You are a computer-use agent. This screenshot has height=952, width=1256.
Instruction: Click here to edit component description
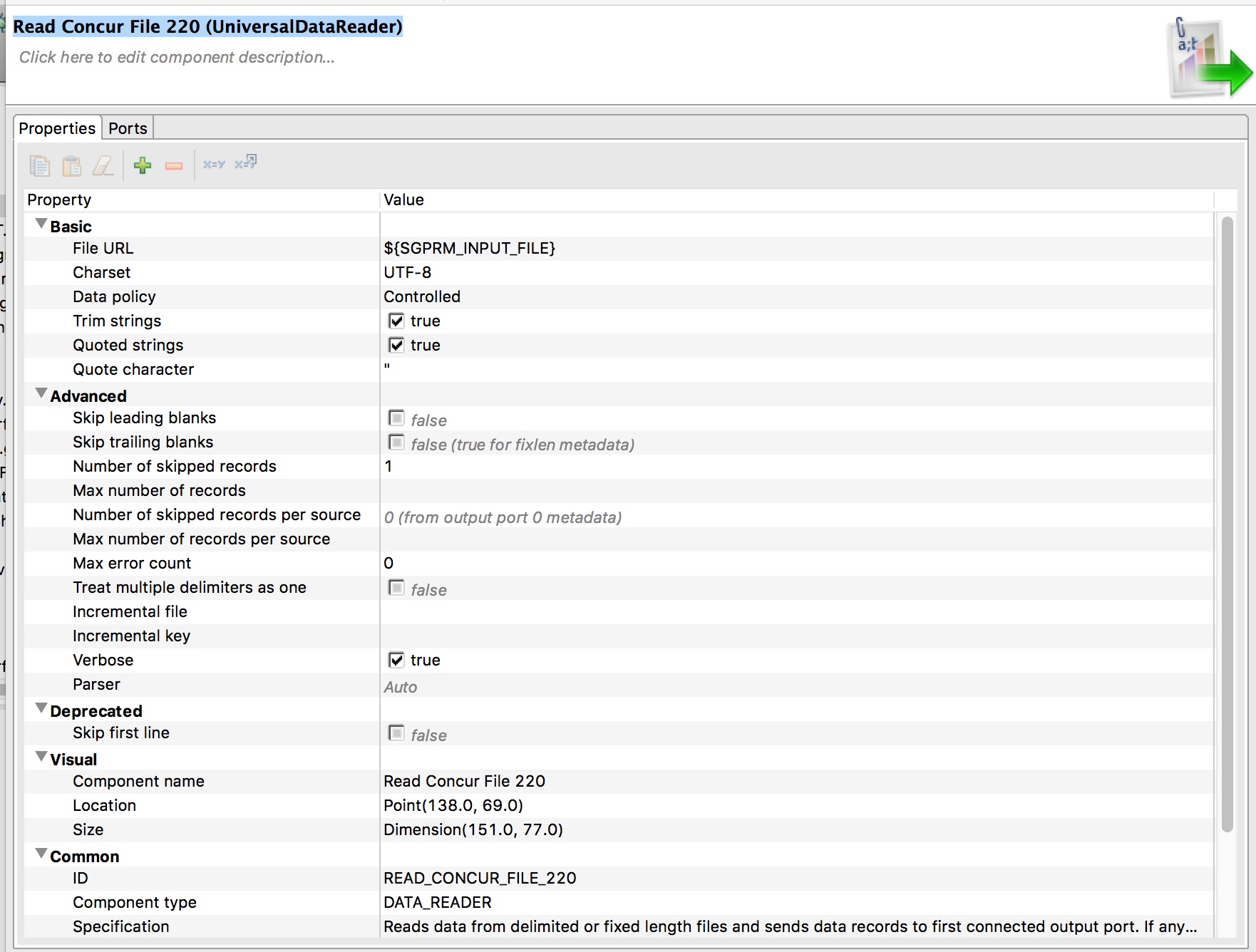click(176, 57)
